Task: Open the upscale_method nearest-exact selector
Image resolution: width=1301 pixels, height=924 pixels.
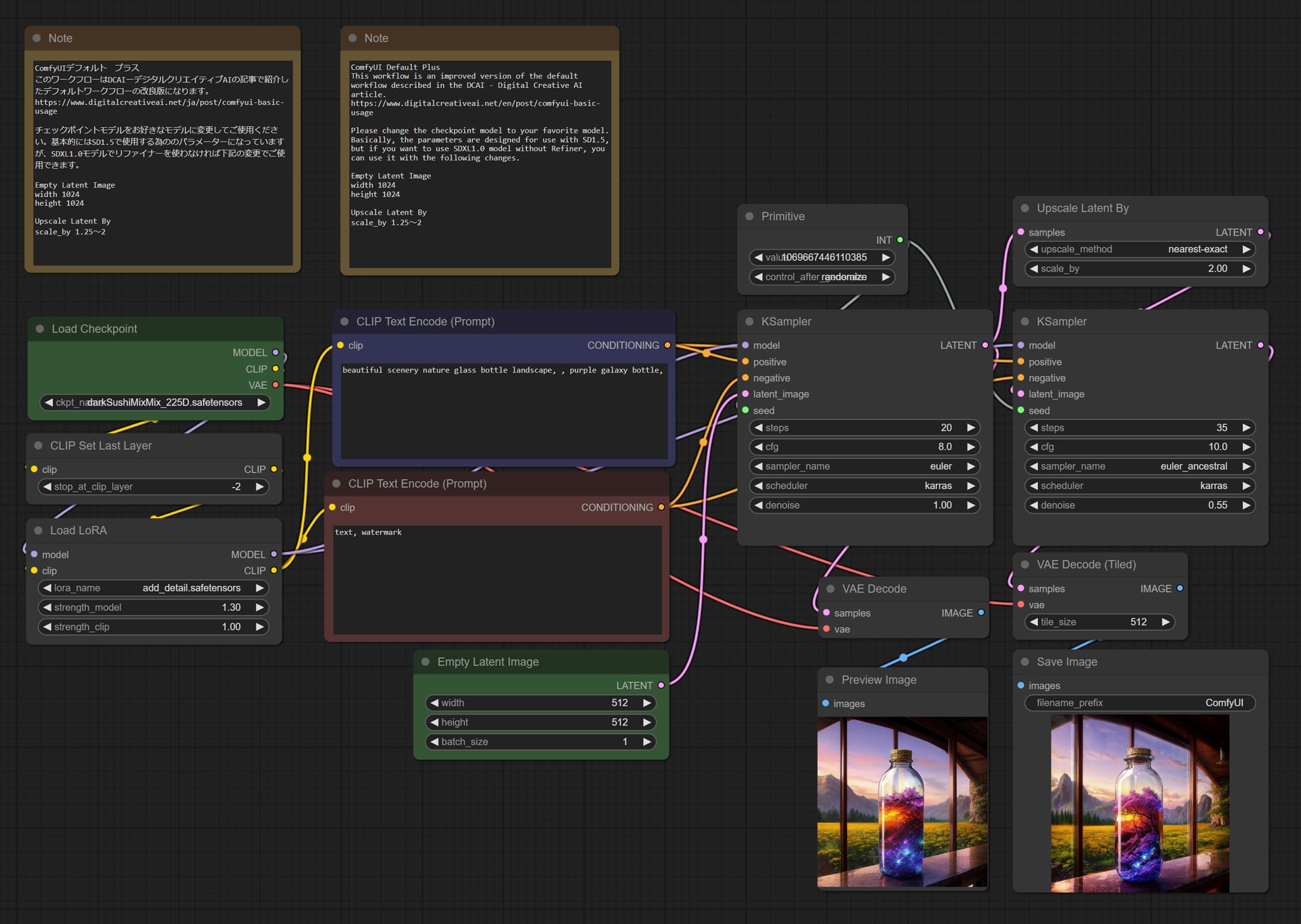Action: pos(1140,249)
